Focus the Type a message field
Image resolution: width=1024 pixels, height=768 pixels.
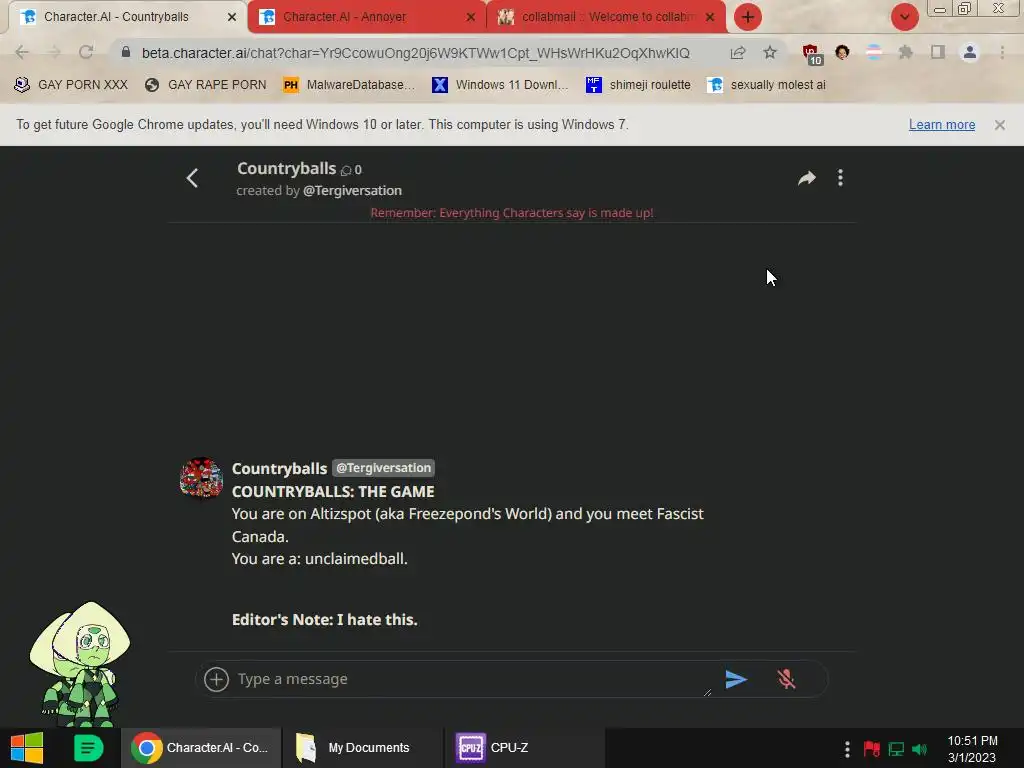click(x=473, y=679)
